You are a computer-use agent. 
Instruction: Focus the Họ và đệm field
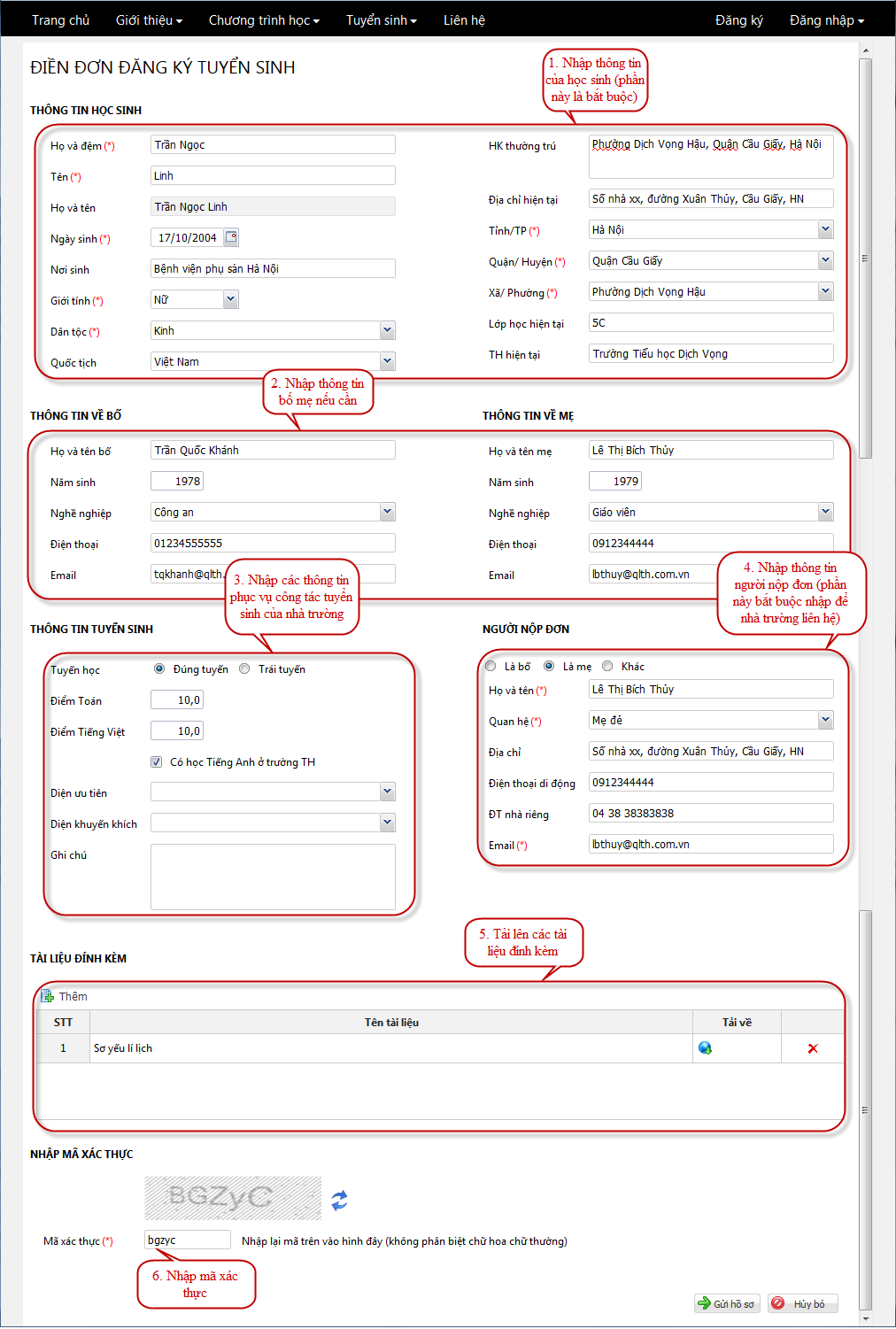click(273, 144)
